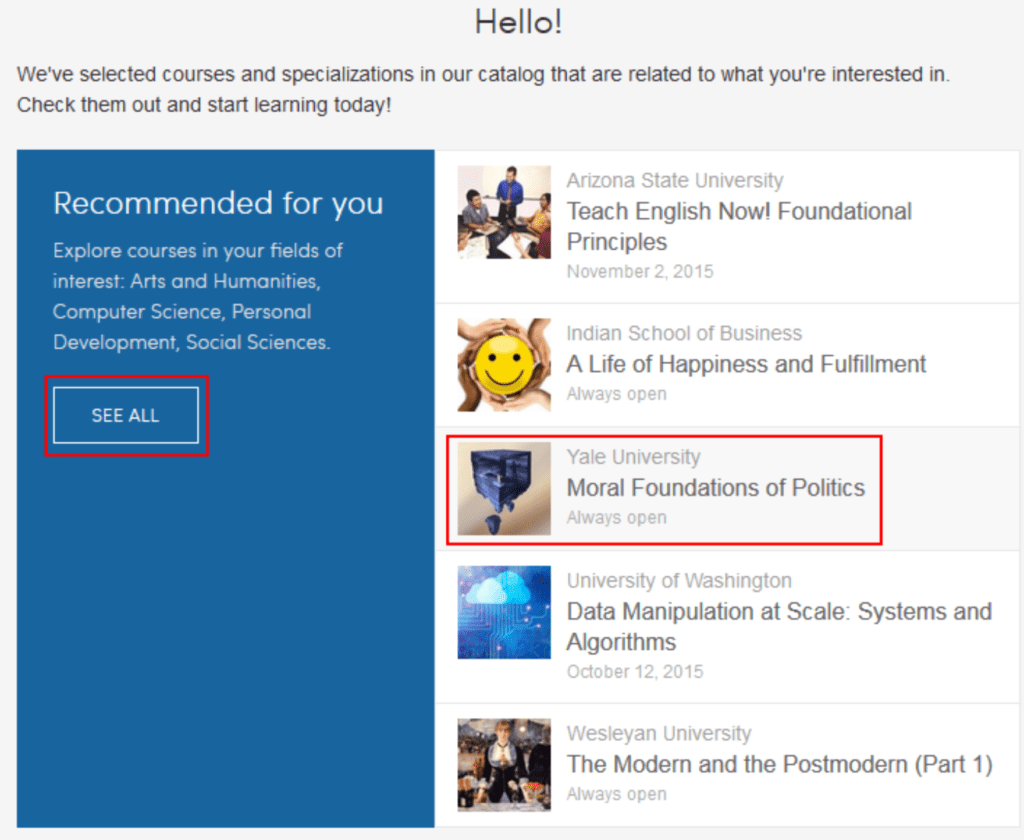The width and height of the screenshot is (1024, 840).
Task: Click the smiley face course thumbnail
Action: (504, 365)
